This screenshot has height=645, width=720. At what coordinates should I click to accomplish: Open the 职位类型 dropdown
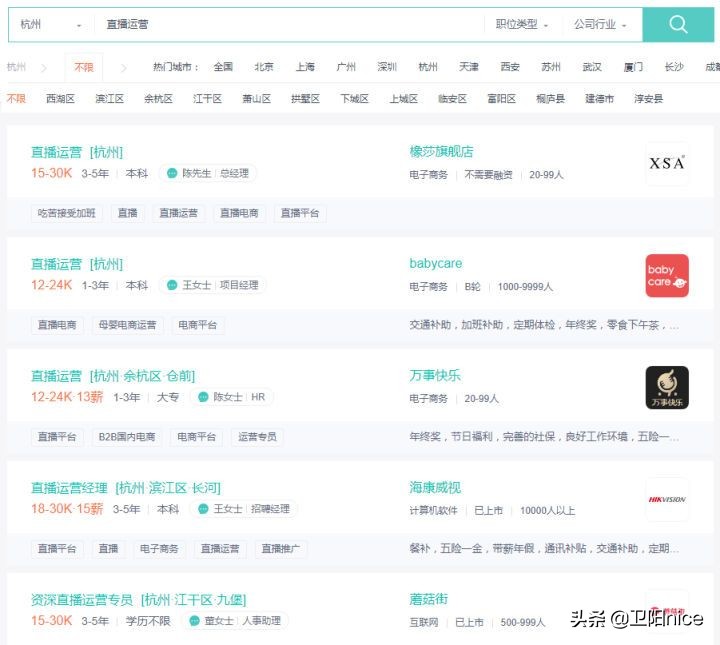coord(522,25)
